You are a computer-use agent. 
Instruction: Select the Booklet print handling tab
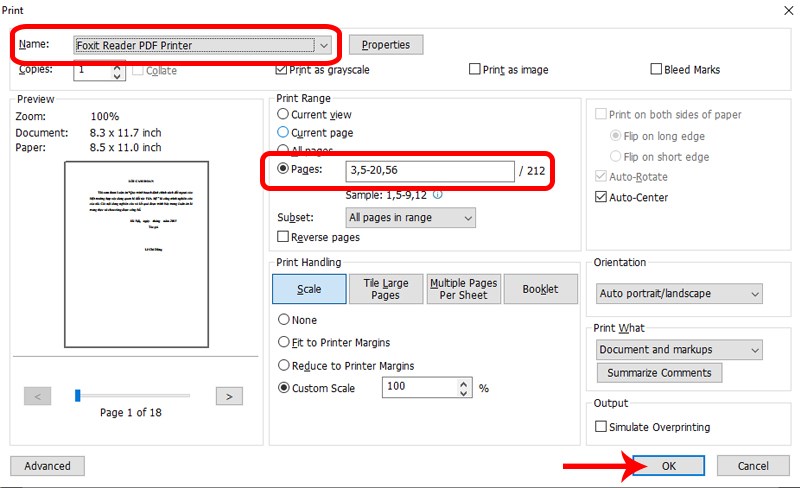click(540, 289)
